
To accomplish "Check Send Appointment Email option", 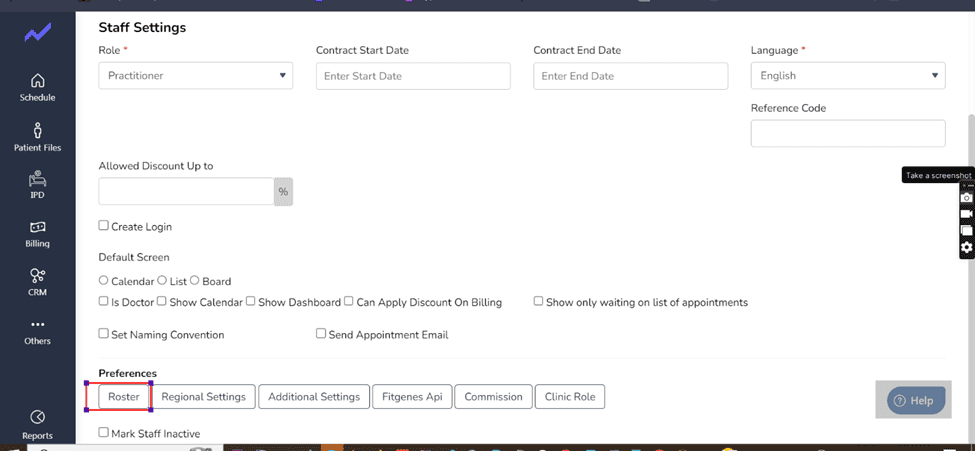I will click(x=321, y=333).
